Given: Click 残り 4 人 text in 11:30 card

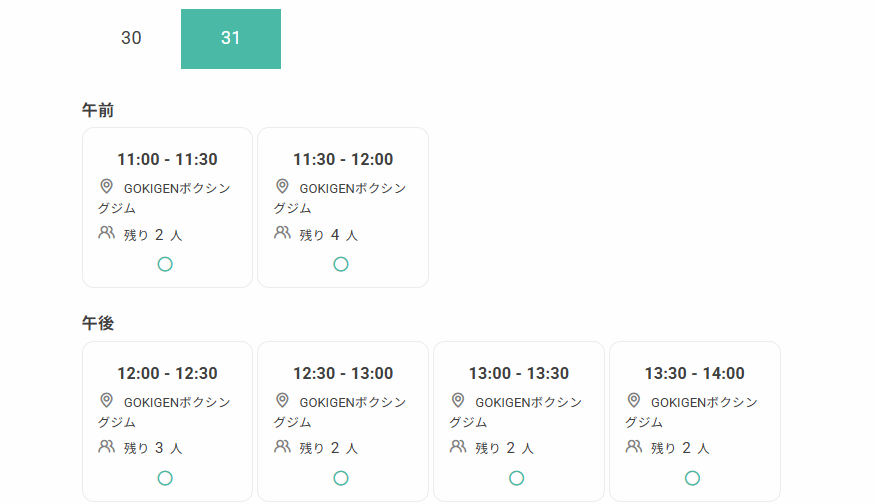Looking at the screenshot, I should pos(328,235).
